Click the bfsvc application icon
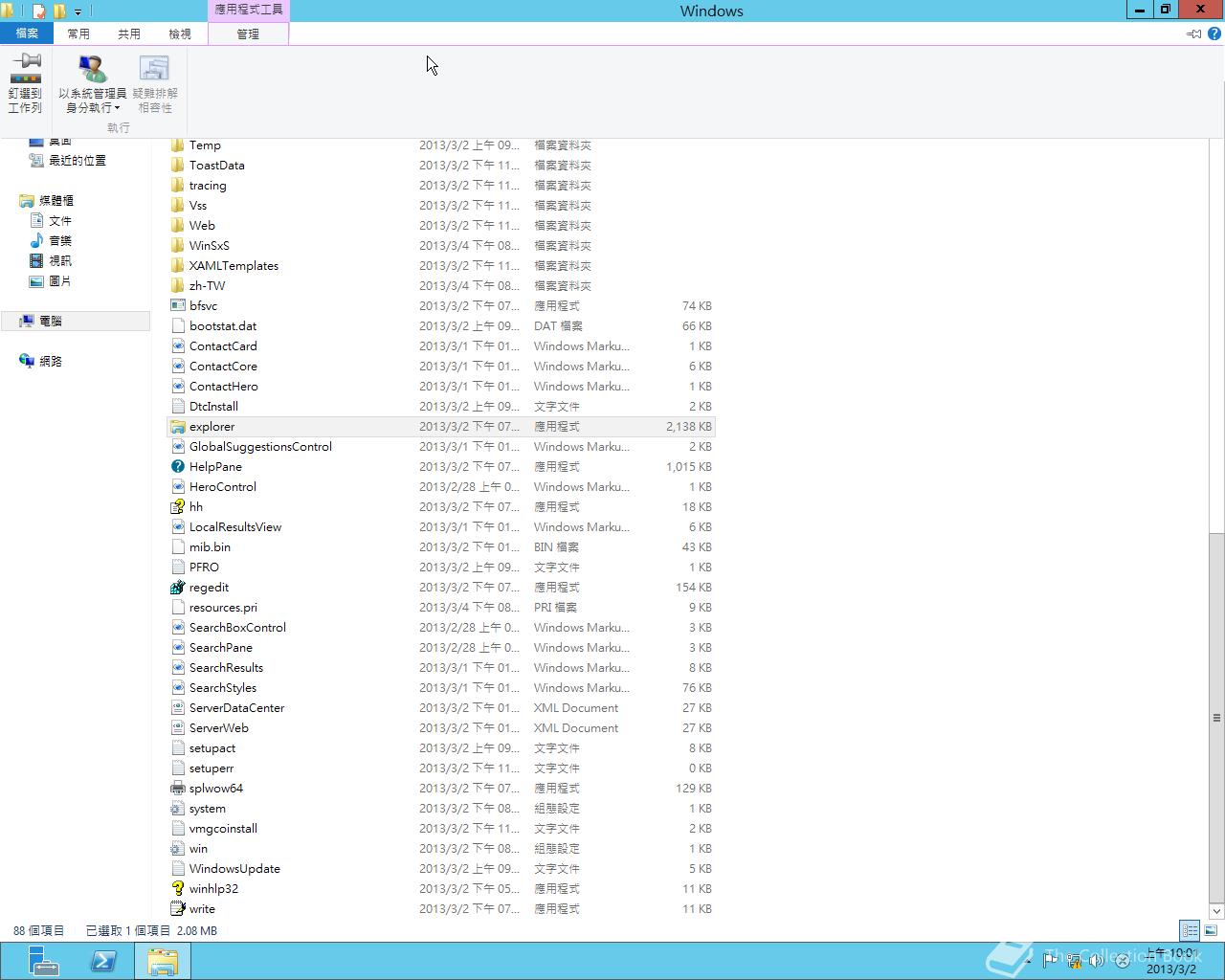This screenshot has height=980, width=1225. [x=177, y=305]
